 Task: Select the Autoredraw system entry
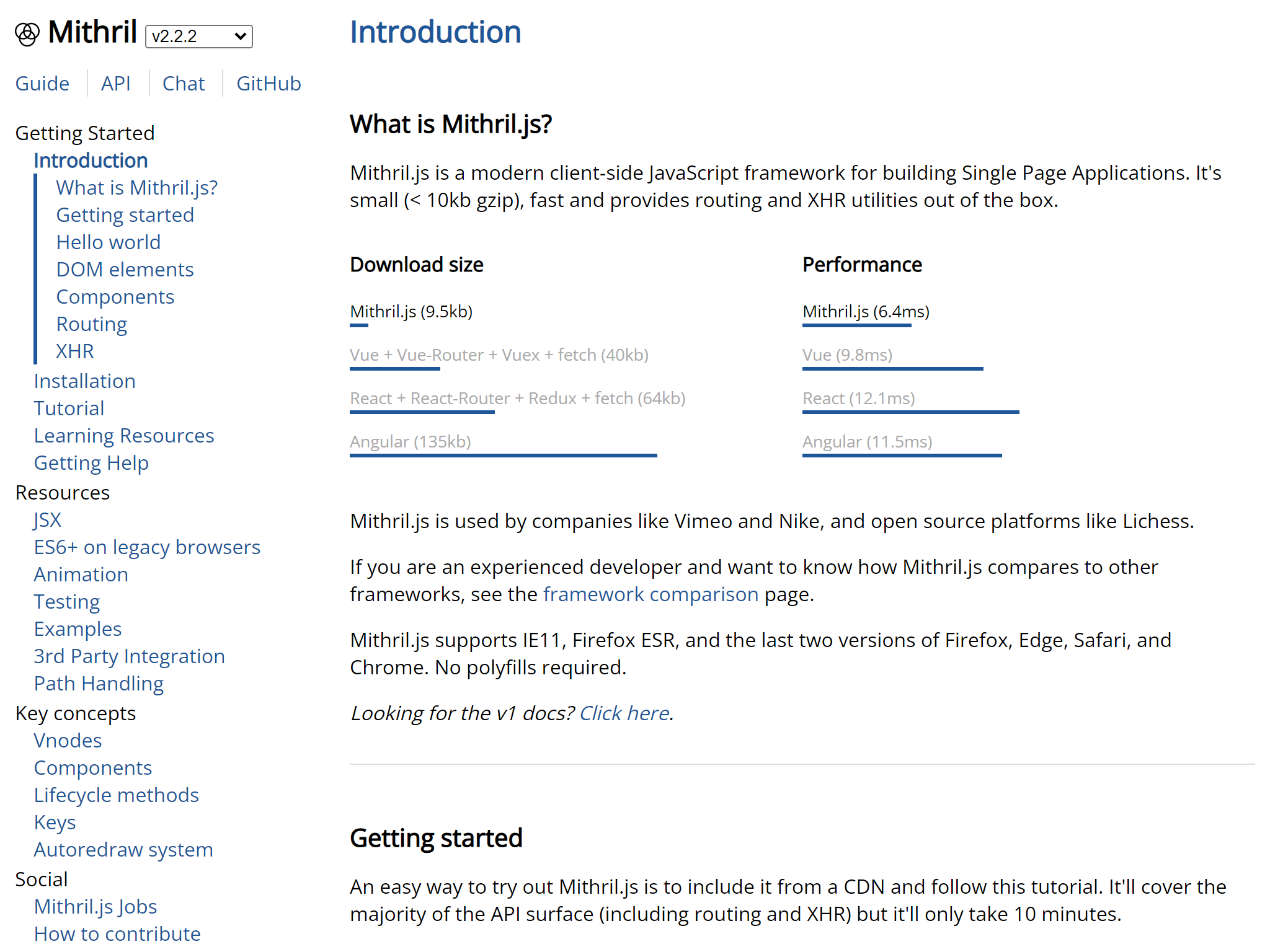(123, 849)
